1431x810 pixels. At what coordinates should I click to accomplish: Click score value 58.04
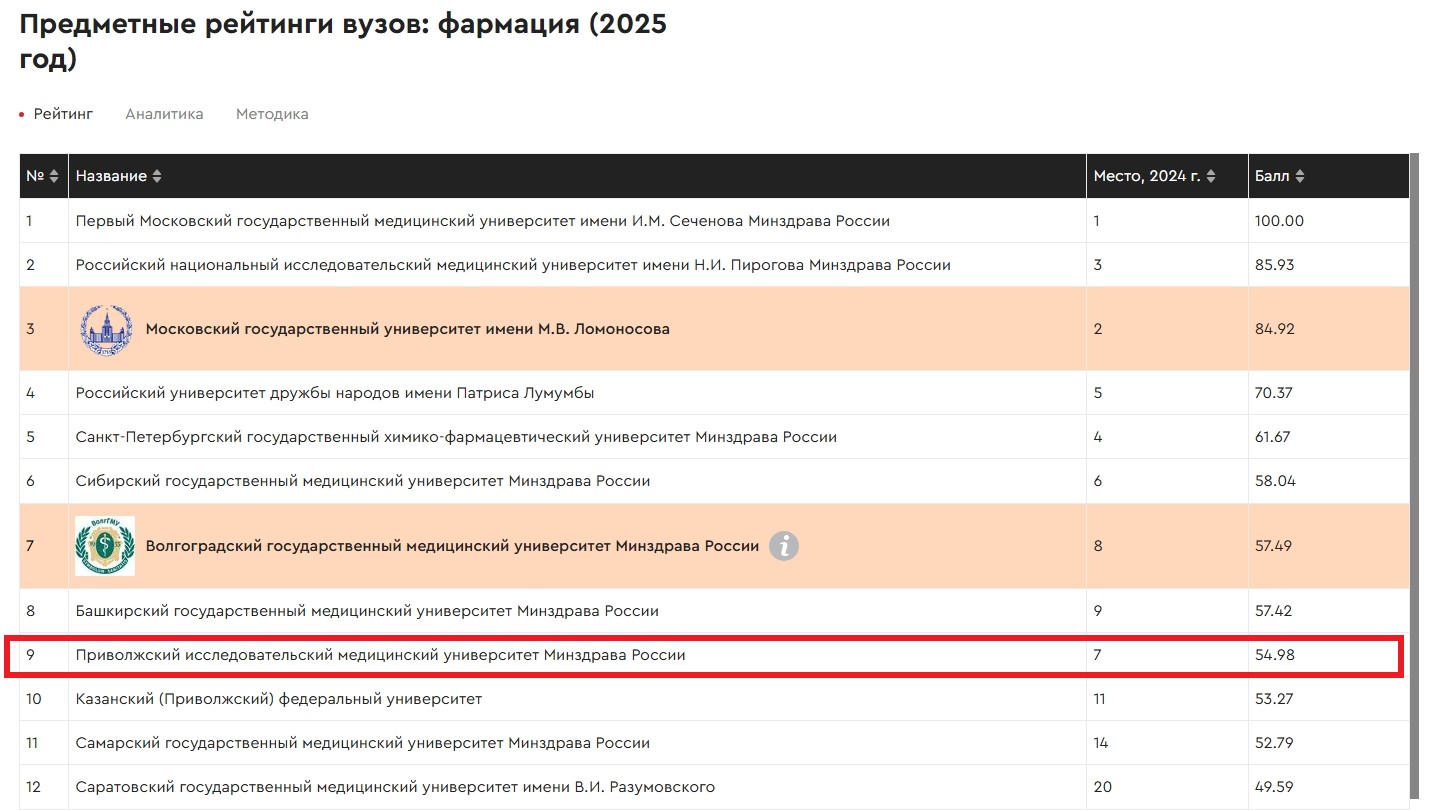click(x=1275, y=481)
